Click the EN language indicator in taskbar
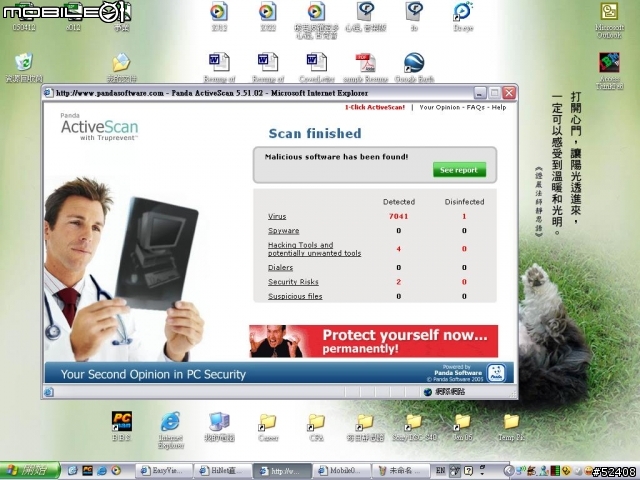 pyautogui.click(x=440, y=471)
